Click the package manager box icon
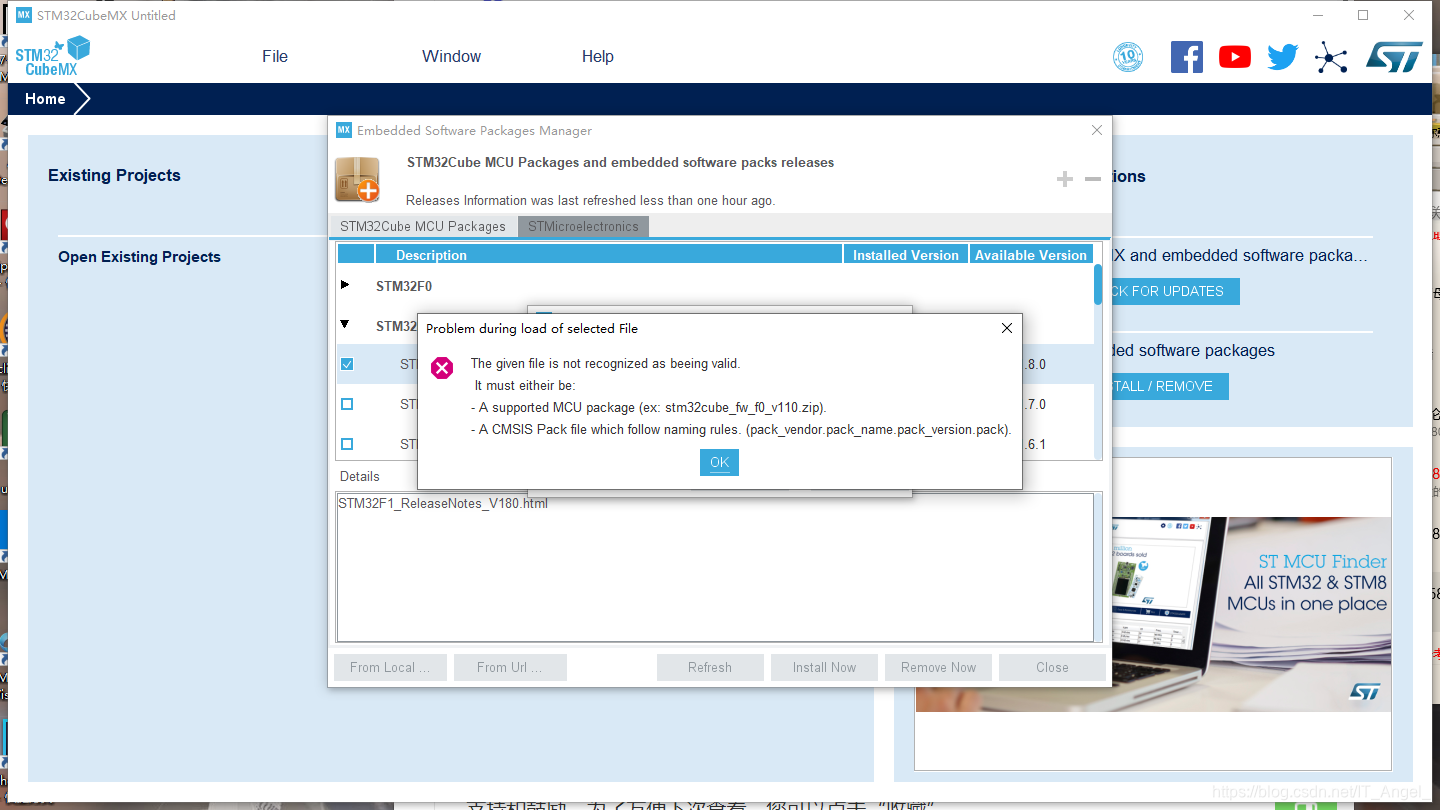The width and height of the screenshot is (1440, 810). click(x=357, y=179)
